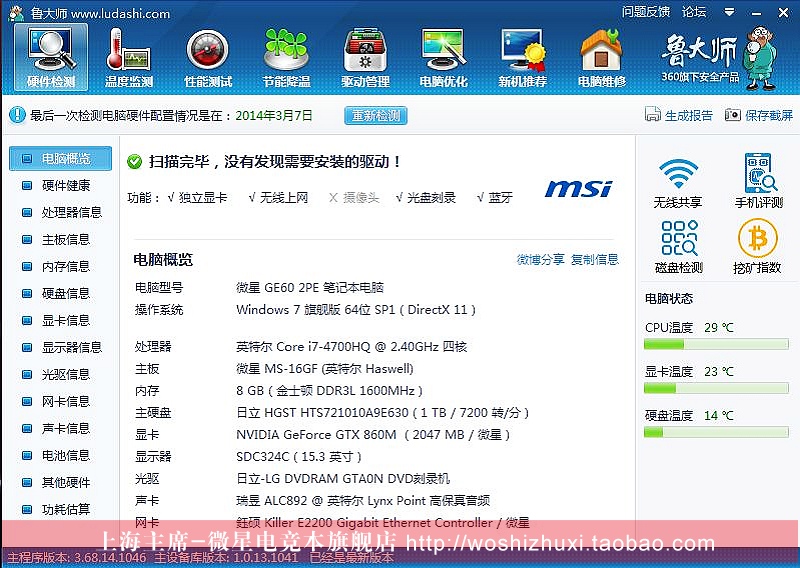Click the 8 GB 金士顿 memory text
The height and width of the screenshot is (568, 800).
(330, 391)
